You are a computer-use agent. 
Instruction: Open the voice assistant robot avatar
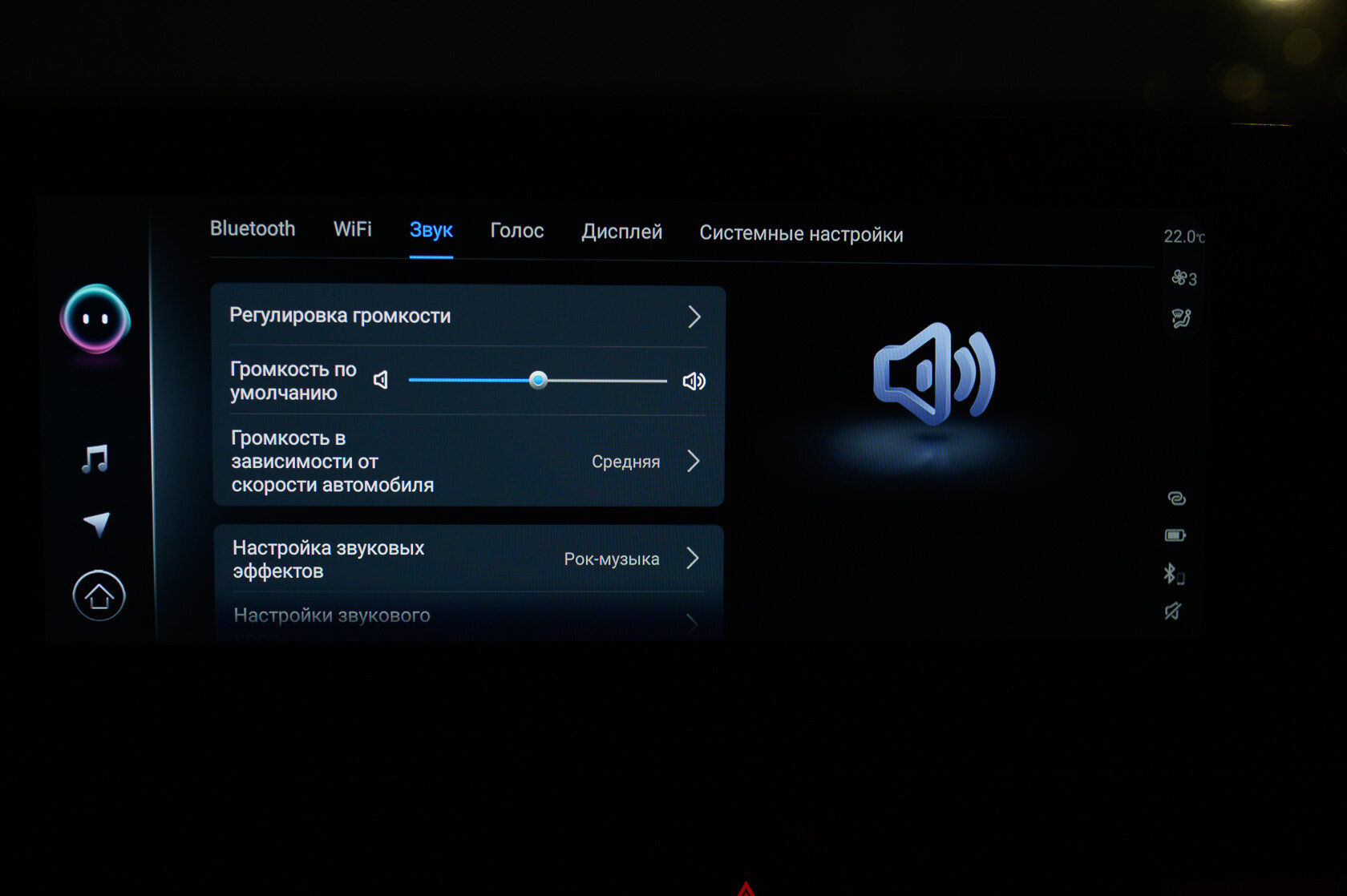pyautogui.click(x=95, y=319)
